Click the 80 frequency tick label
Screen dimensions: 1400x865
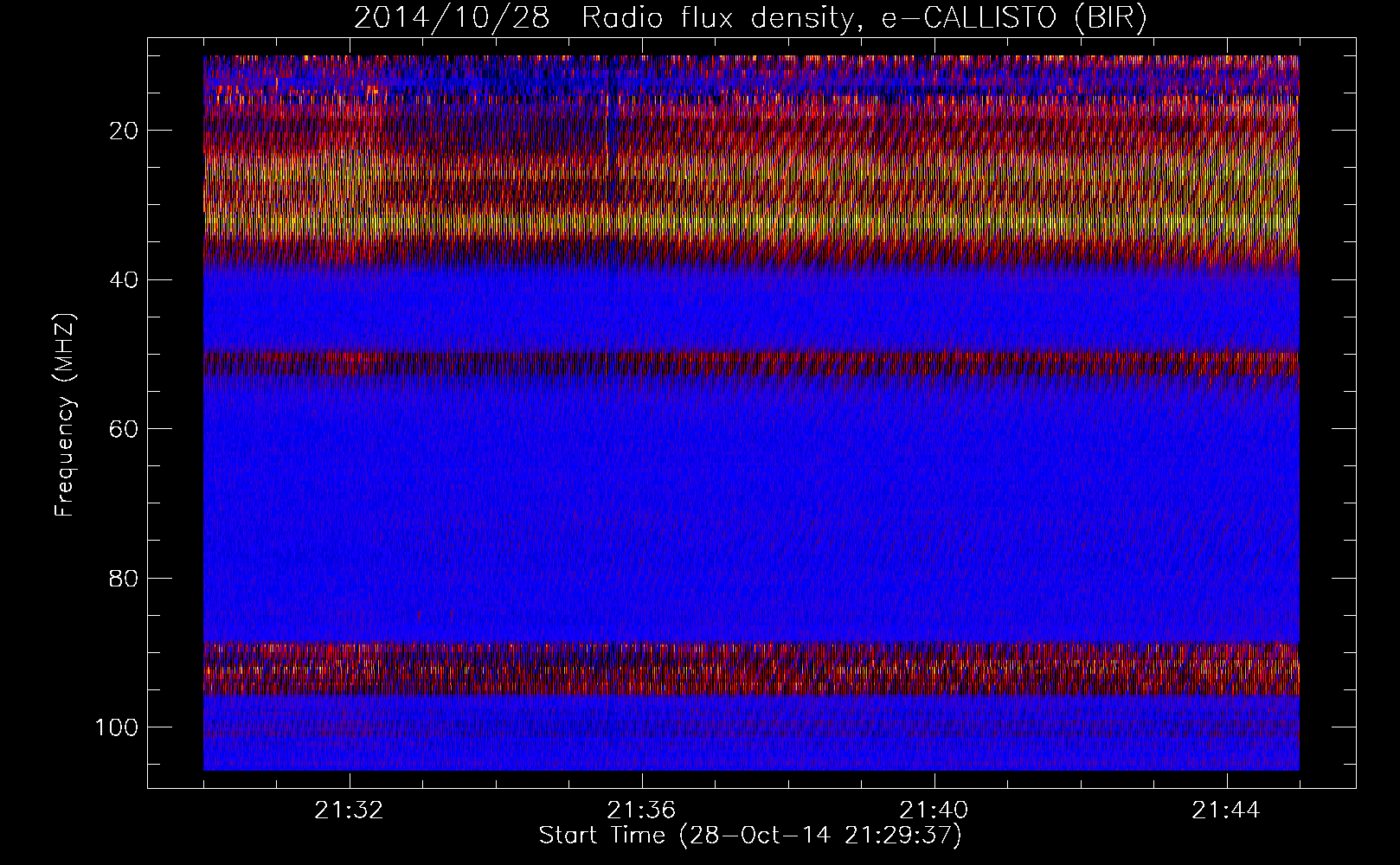click(x=122, y=578)
